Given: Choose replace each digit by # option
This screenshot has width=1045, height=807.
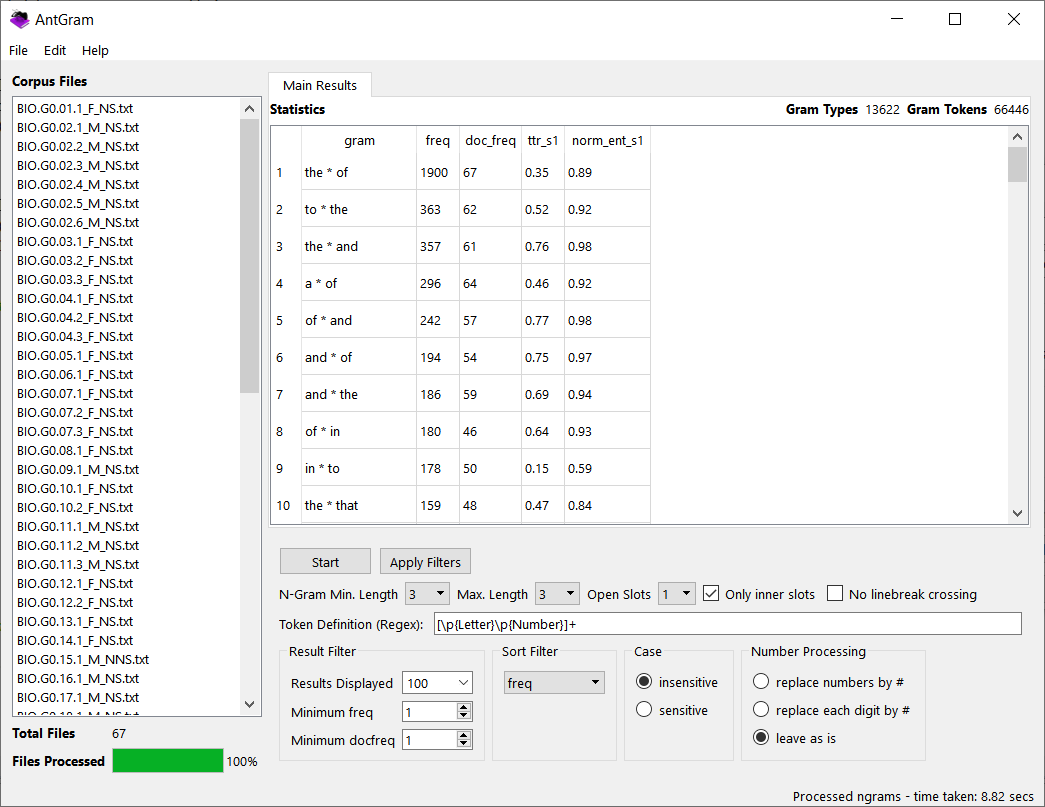Looking at the screenshot, I should (x=761, y=710).
